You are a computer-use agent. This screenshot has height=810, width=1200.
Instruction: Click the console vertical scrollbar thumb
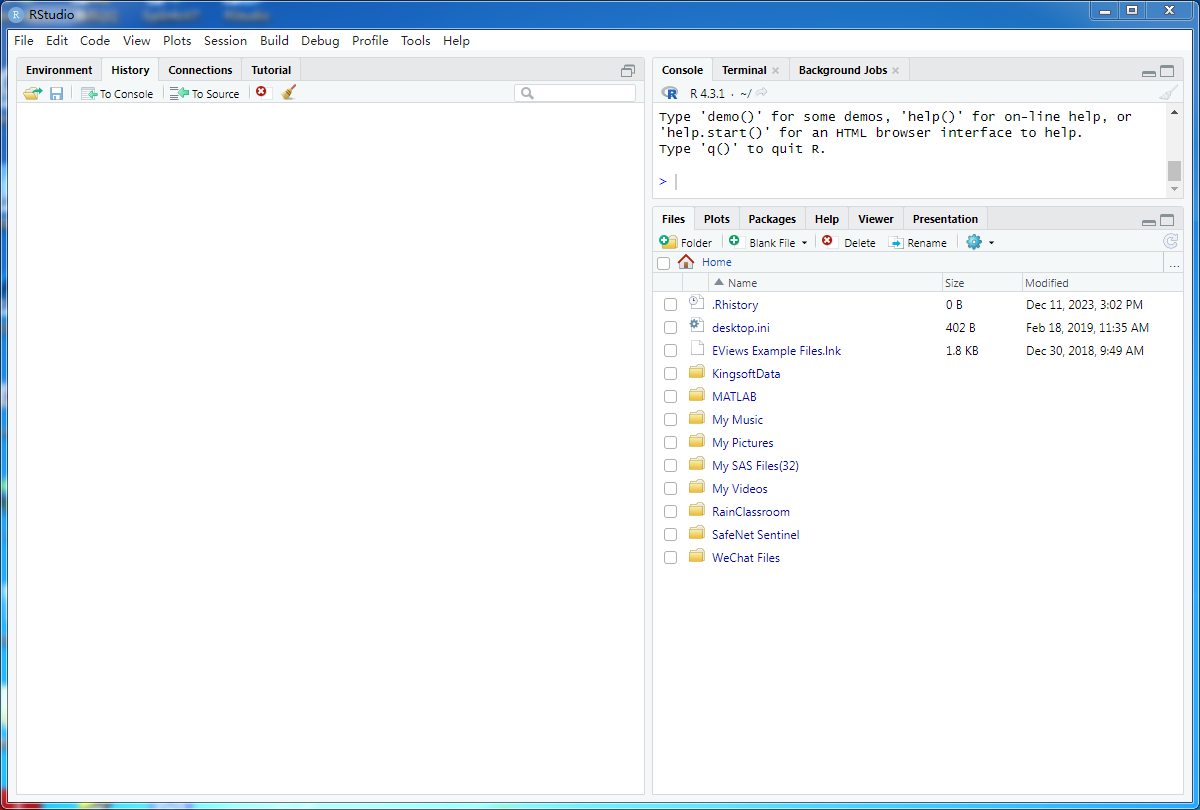pos(1174,170)
